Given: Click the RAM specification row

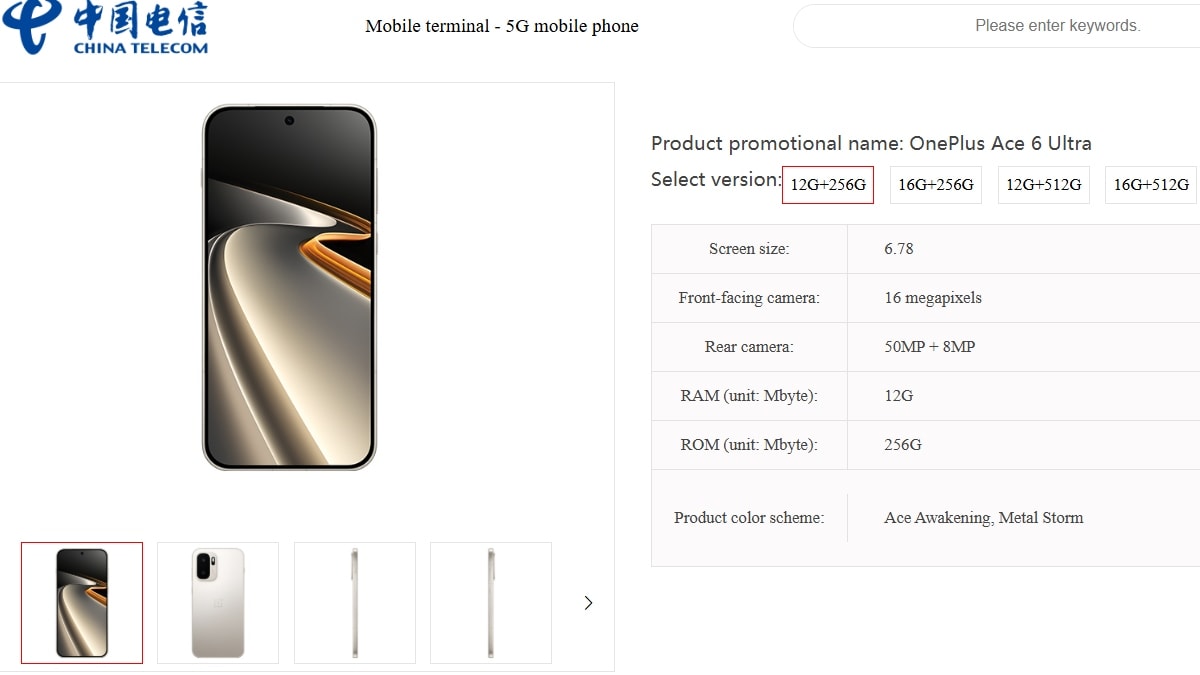Looking at the screenshot, I should point(748,396).
